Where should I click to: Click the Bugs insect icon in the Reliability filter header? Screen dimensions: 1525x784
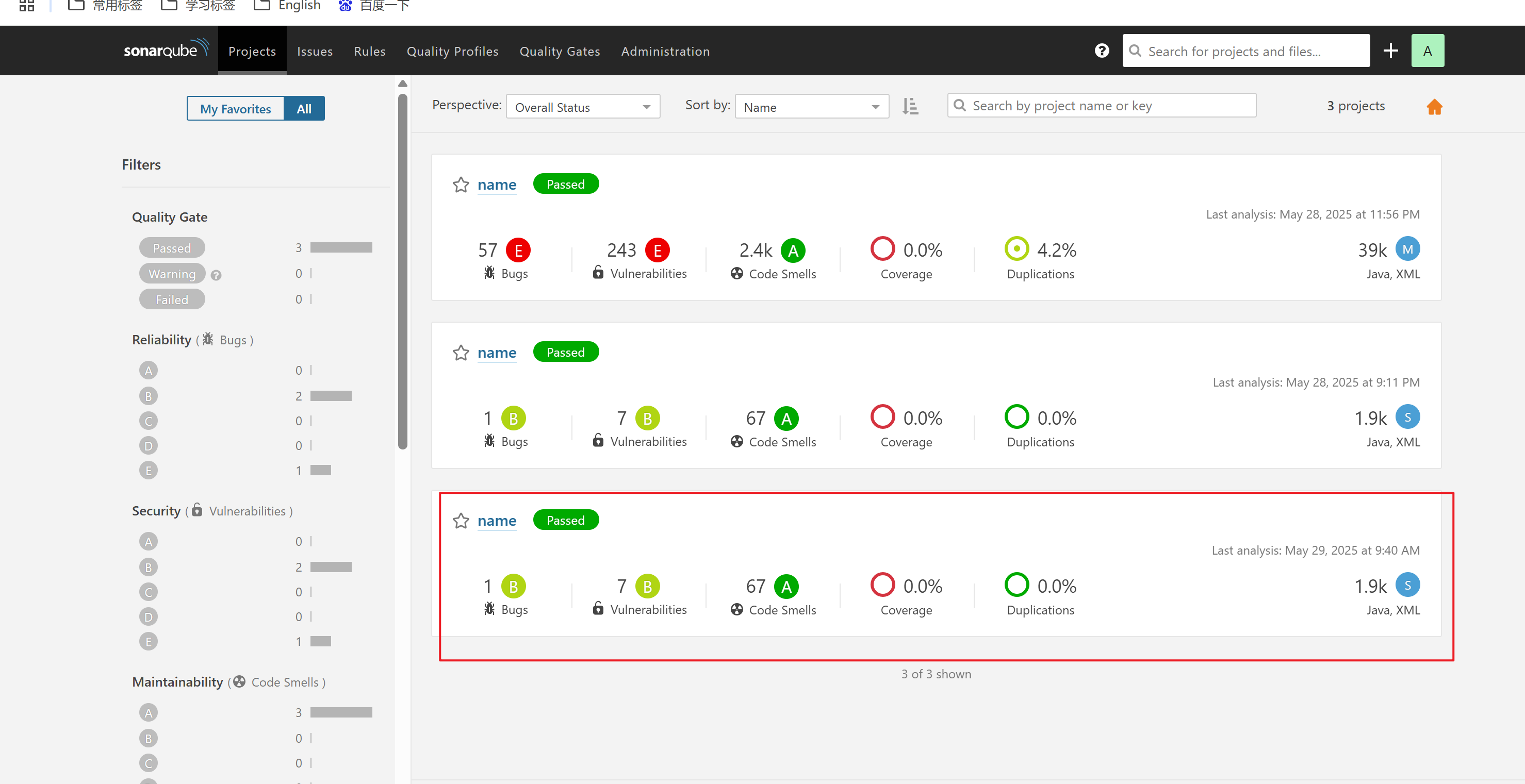(x=207, y=340)
